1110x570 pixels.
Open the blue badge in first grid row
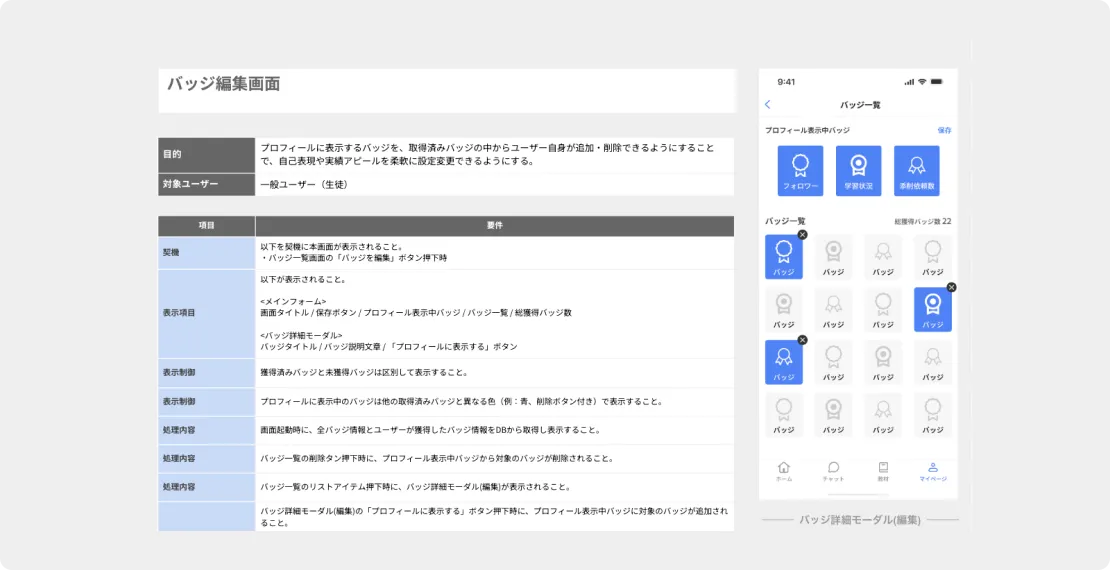[784, 257]
